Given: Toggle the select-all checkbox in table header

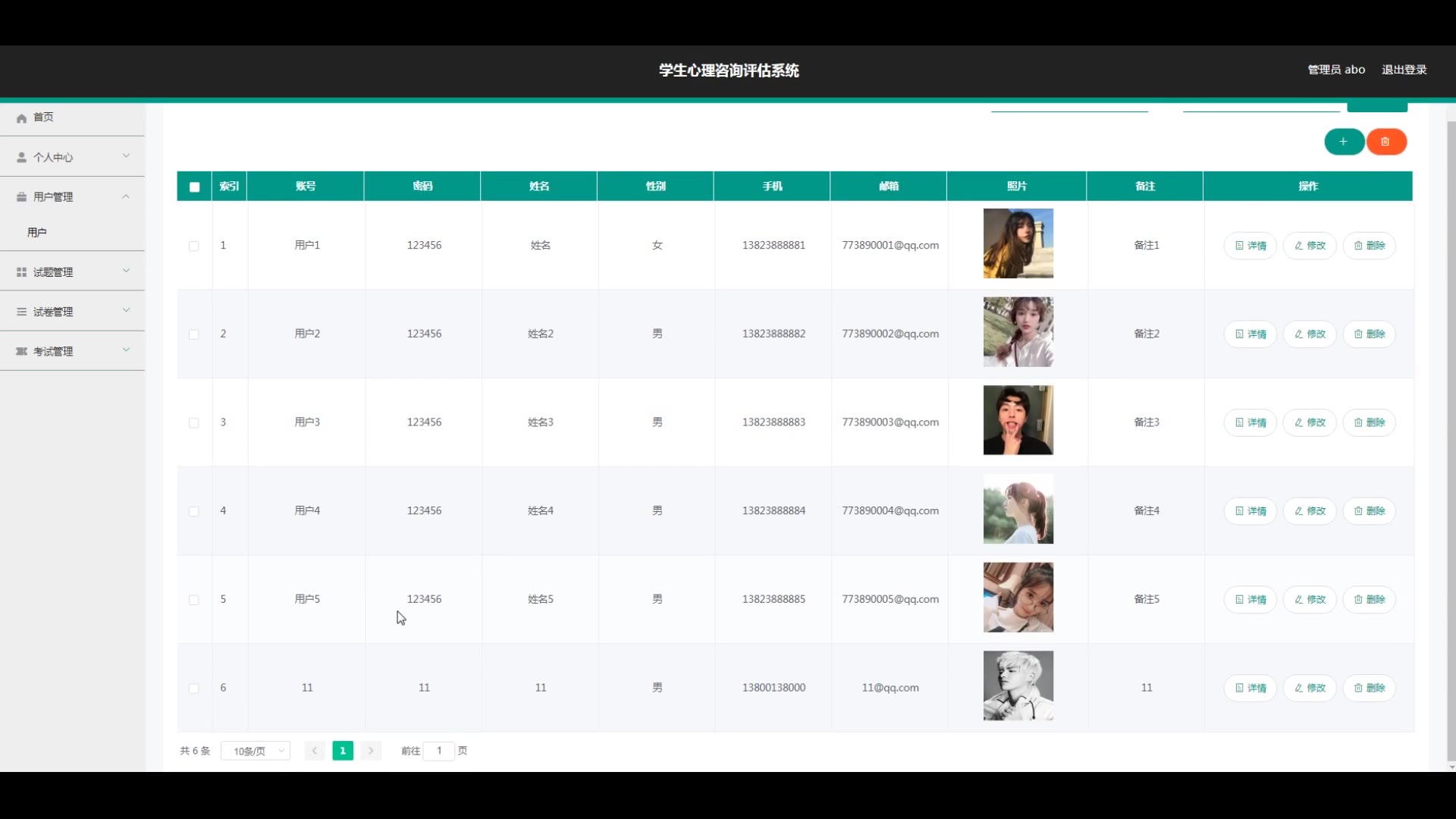Looking at the screenshot, I should coord(194,187).
